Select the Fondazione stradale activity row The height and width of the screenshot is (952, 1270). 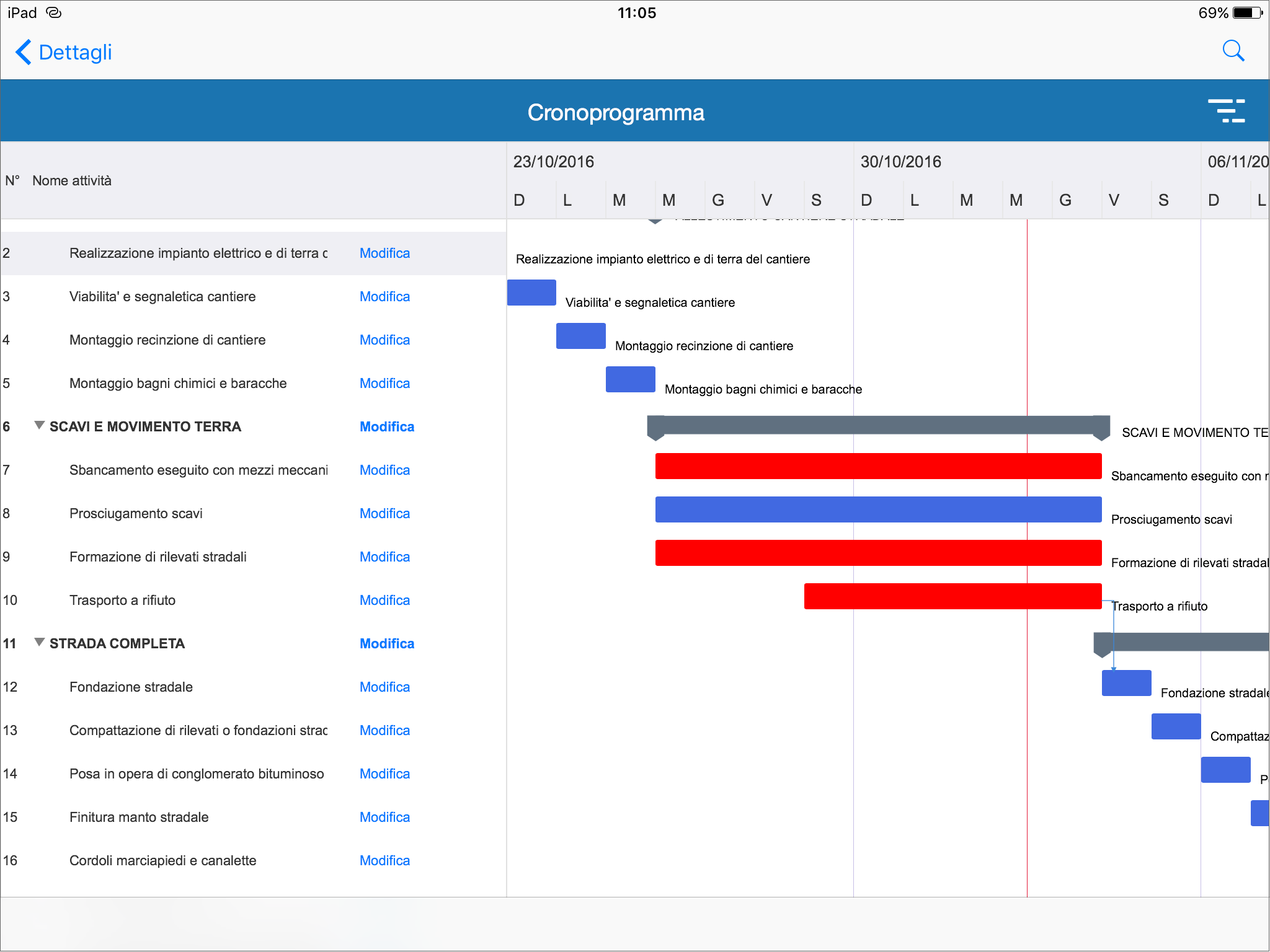(x=131, y=687)
